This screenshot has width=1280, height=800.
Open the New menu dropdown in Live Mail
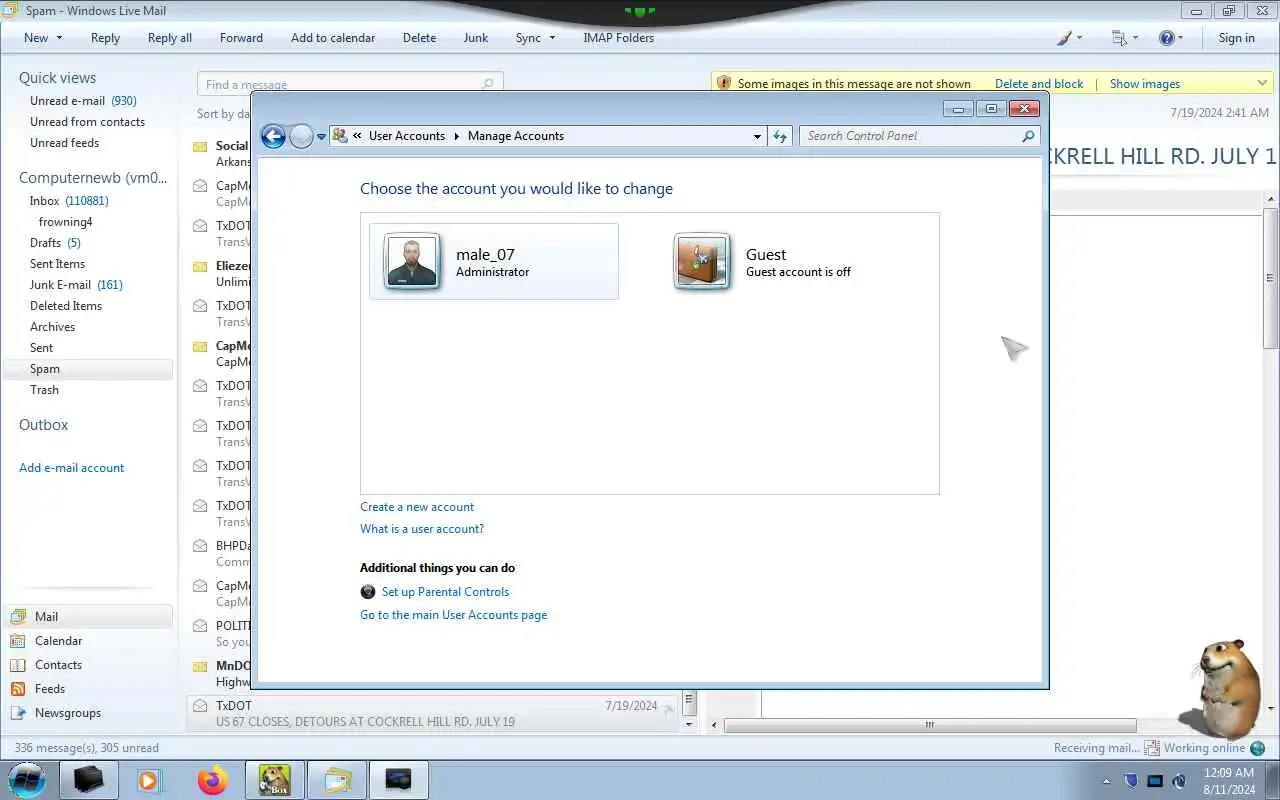pos(43,38)
